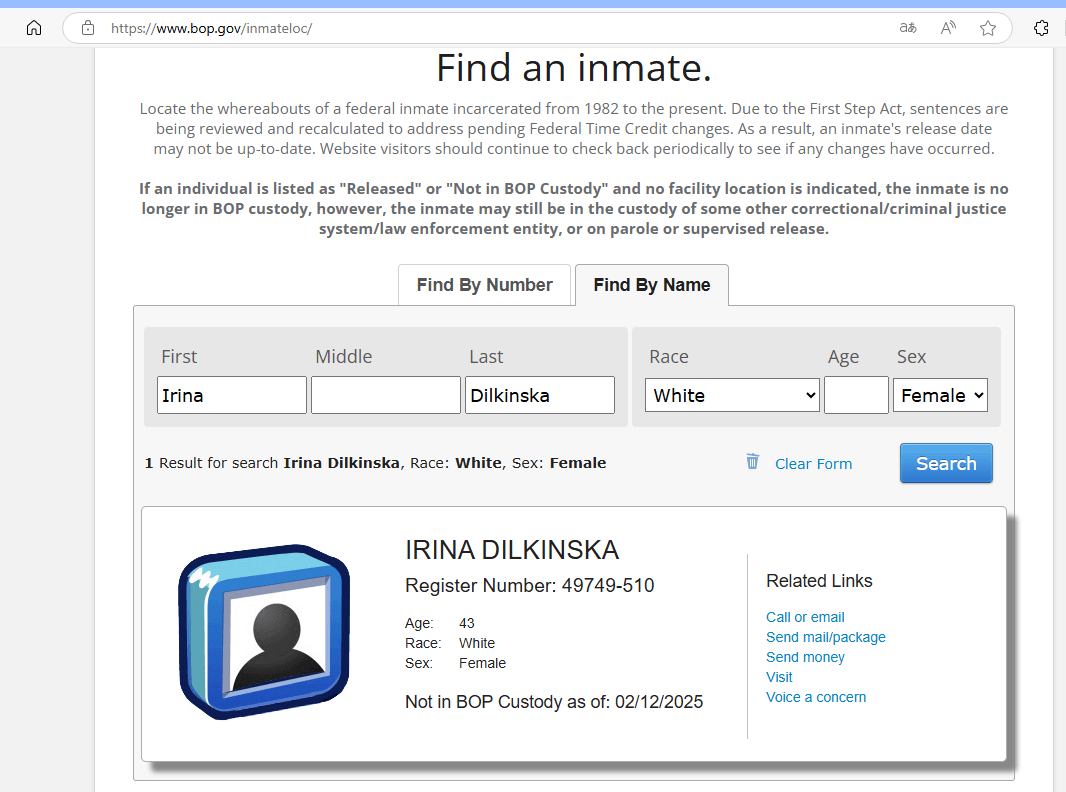Switch to Find By Number tab
Viewport: 1066px width, 792px height.
(x=484, y=285)
